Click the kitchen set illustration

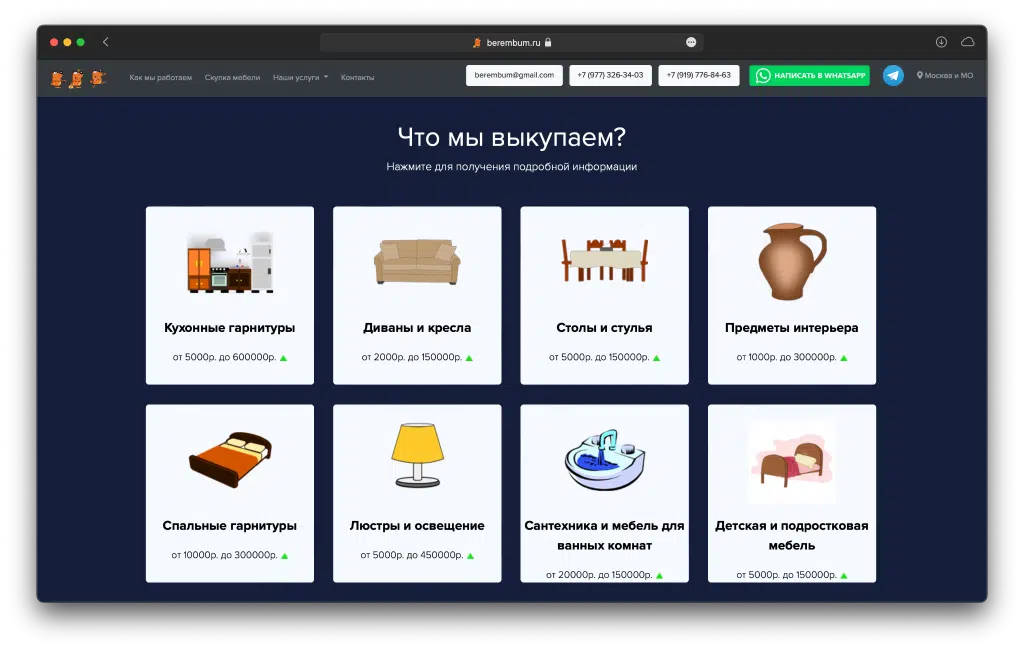[x=230, y=262]
